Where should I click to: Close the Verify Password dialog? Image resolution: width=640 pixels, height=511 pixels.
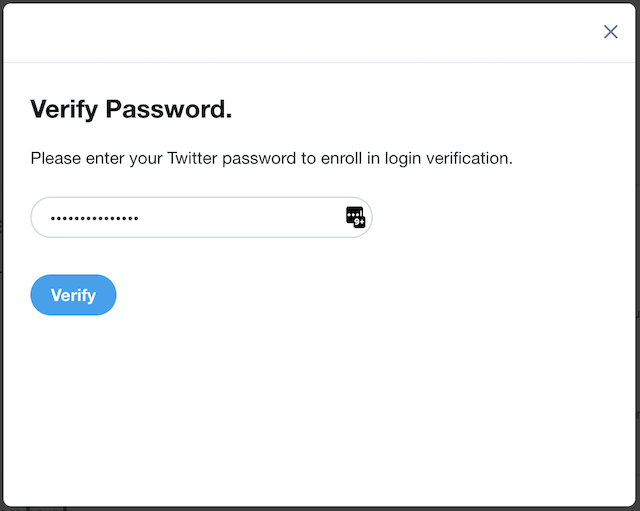(611, 32)
